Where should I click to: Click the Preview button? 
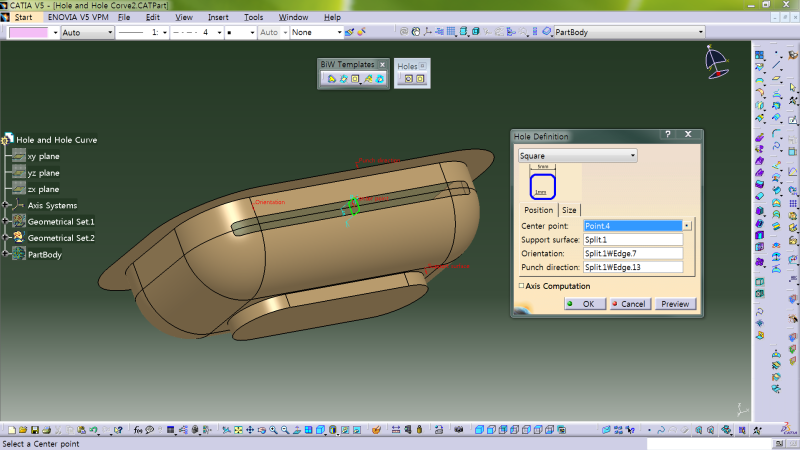pos(675,304)
